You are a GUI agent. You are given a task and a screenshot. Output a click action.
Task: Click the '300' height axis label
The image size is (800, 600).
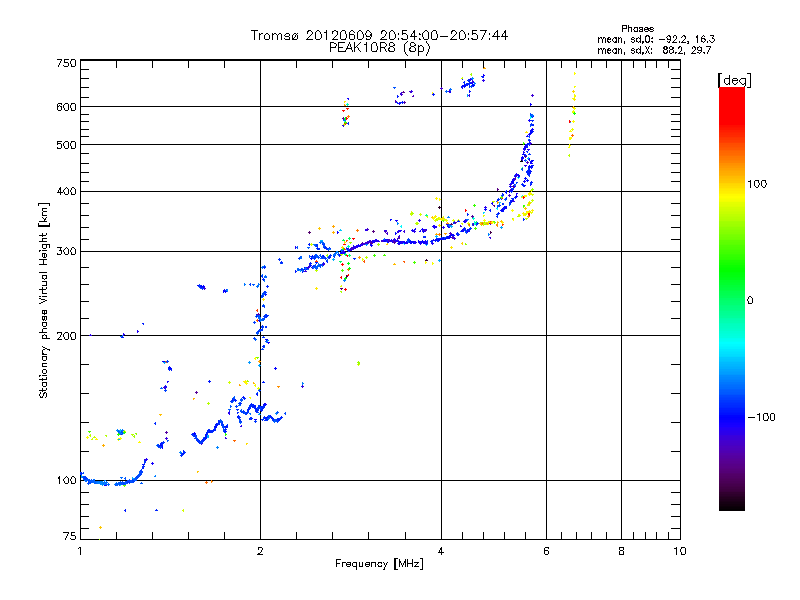pyautogui.click(x=66, y=251)
